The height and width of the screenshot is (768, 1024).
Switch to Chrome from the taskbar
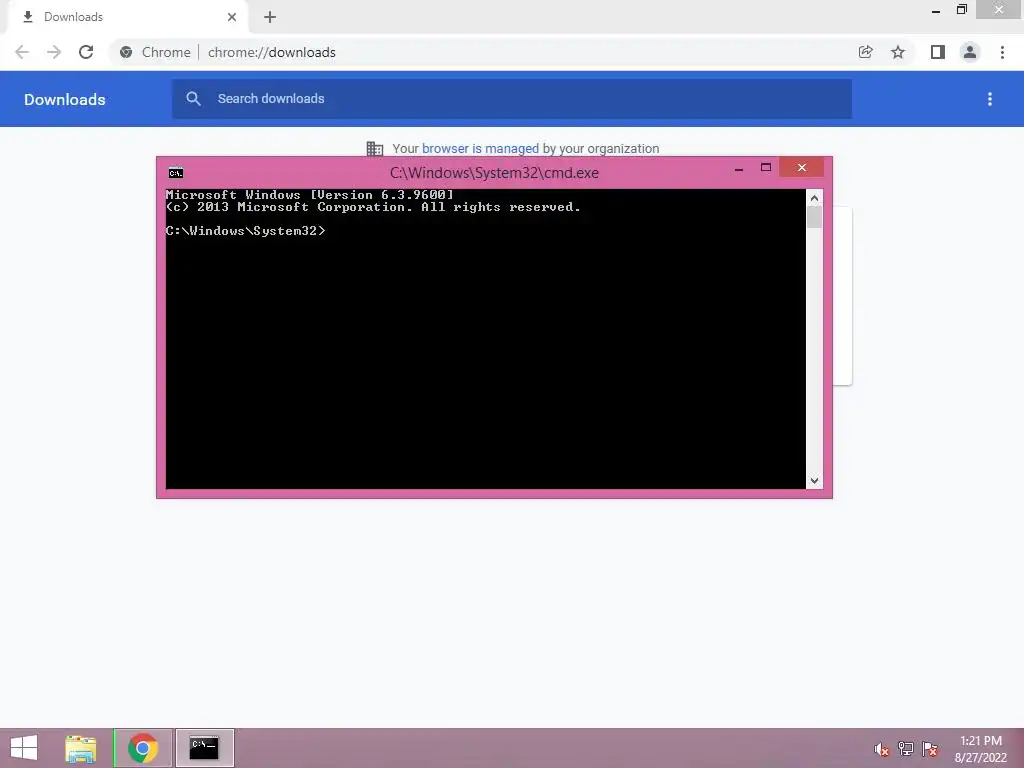pos(143,748)
